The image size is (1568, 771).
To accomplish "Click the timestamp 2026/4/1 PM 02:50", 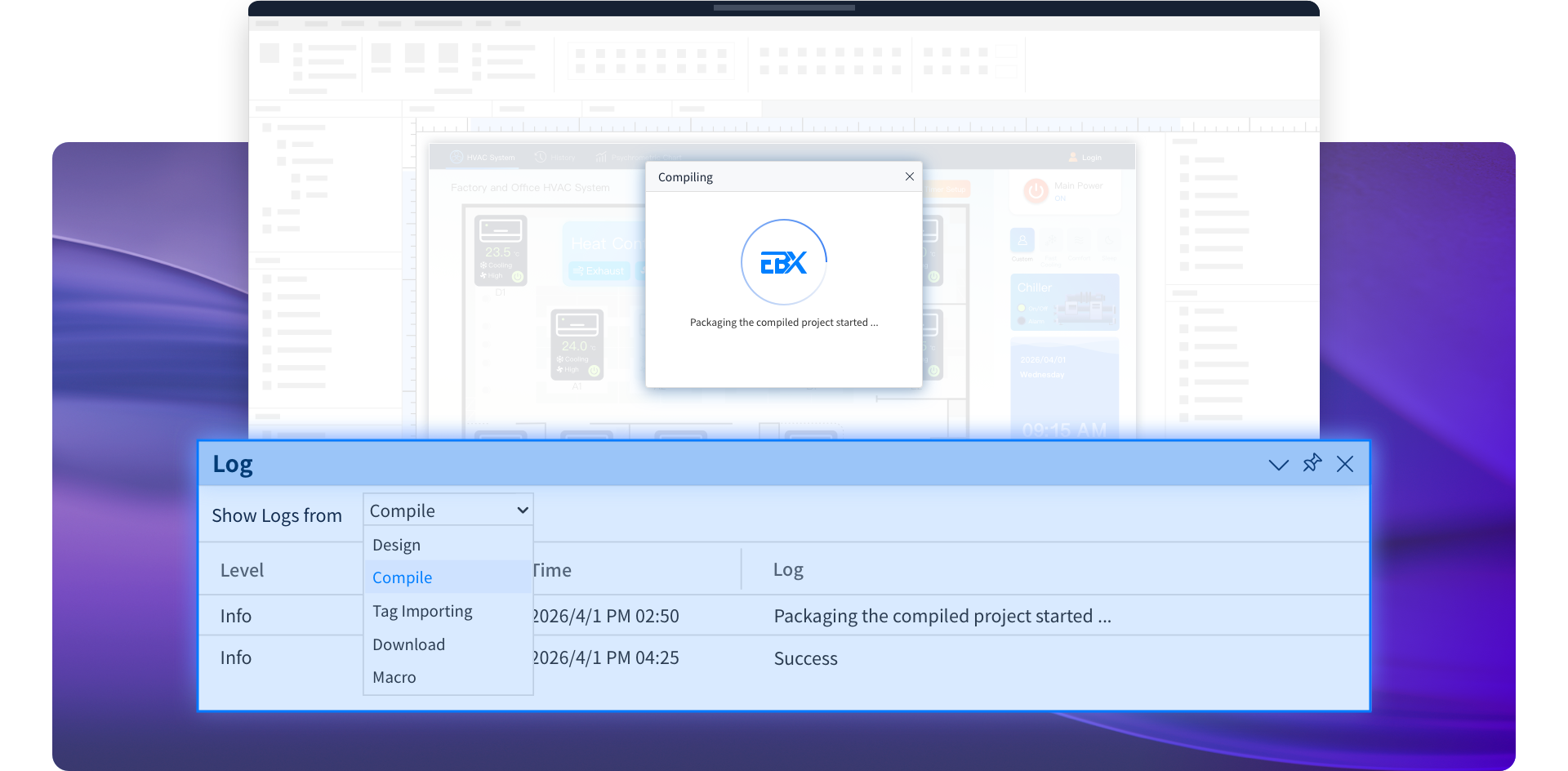I will pyautogui.click(x=606, y=616).
